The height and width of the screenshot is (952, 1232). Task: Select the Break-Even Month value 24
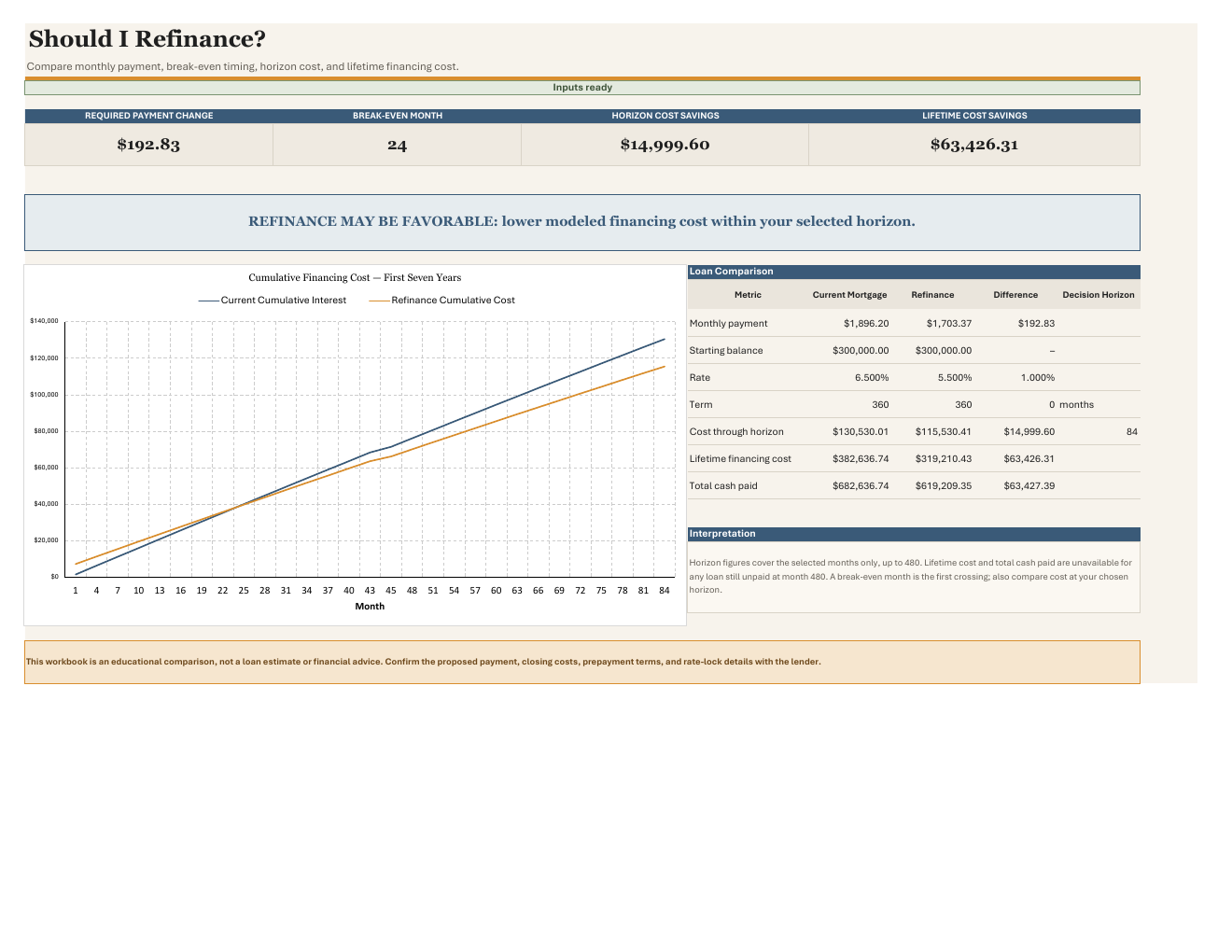coord(397,145)
